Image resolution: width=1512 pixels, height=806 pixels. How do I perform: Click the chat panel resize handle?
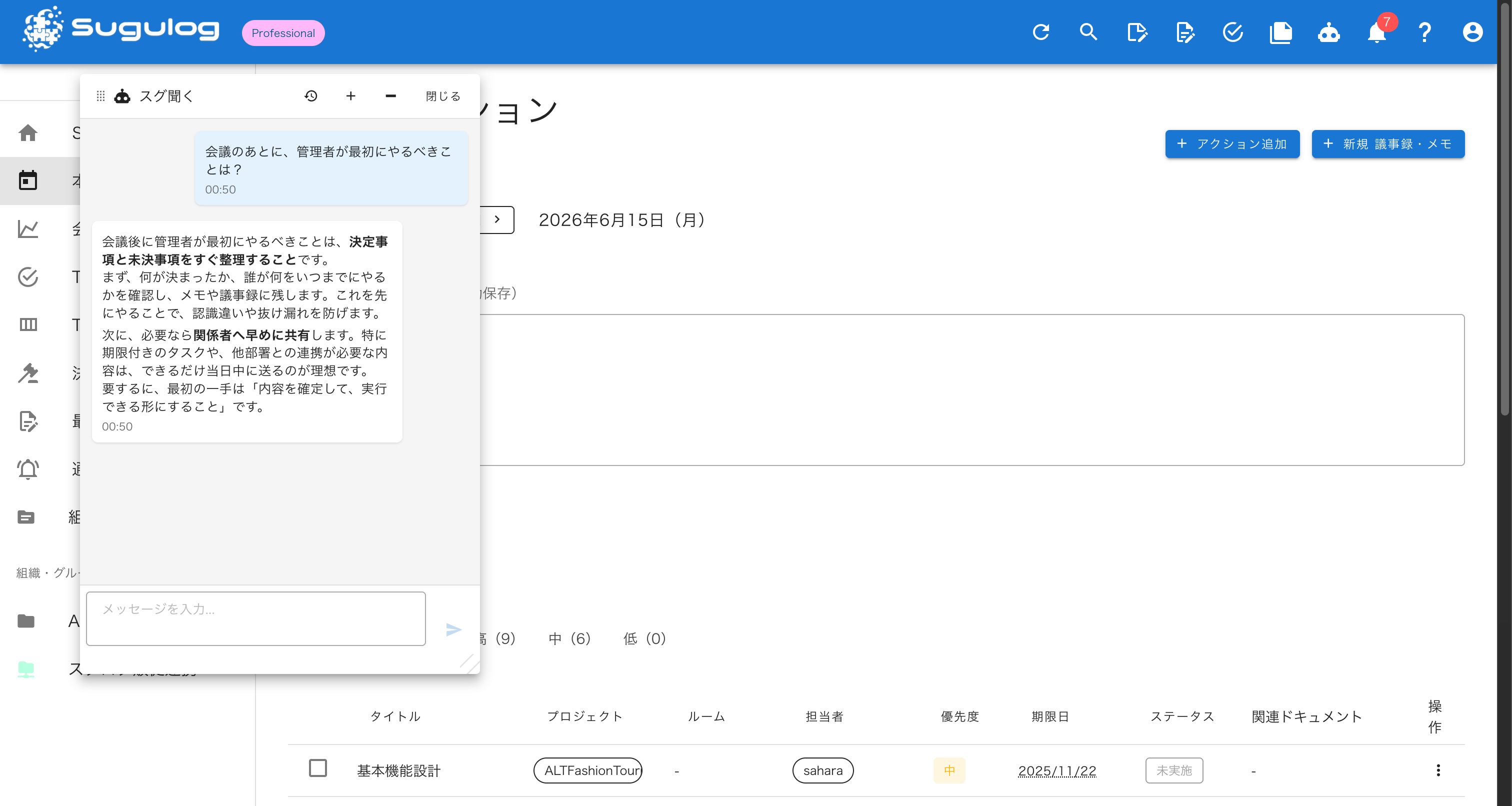(x=470, y=664)
